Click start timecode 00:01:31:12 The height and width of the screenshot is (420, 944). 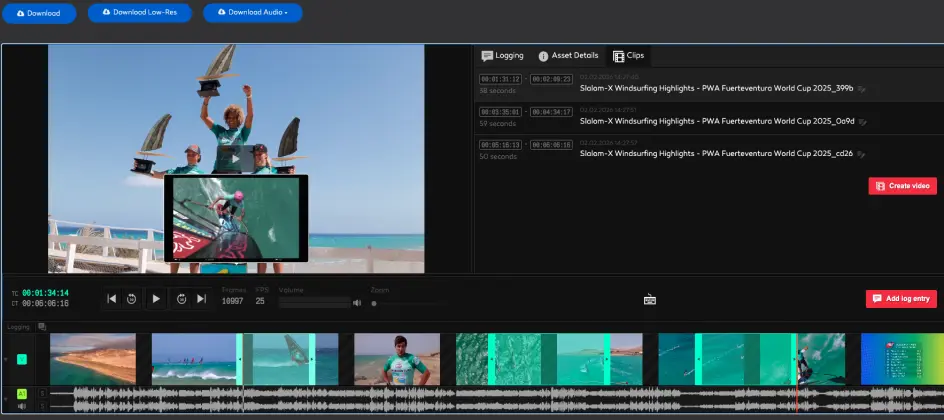pos(500,79)
